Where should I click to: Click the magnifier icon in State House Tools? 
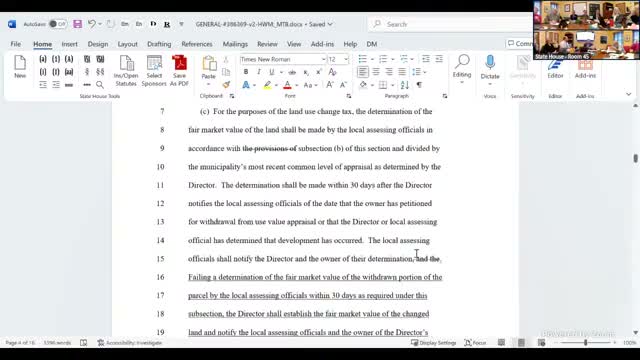[100, 85]
